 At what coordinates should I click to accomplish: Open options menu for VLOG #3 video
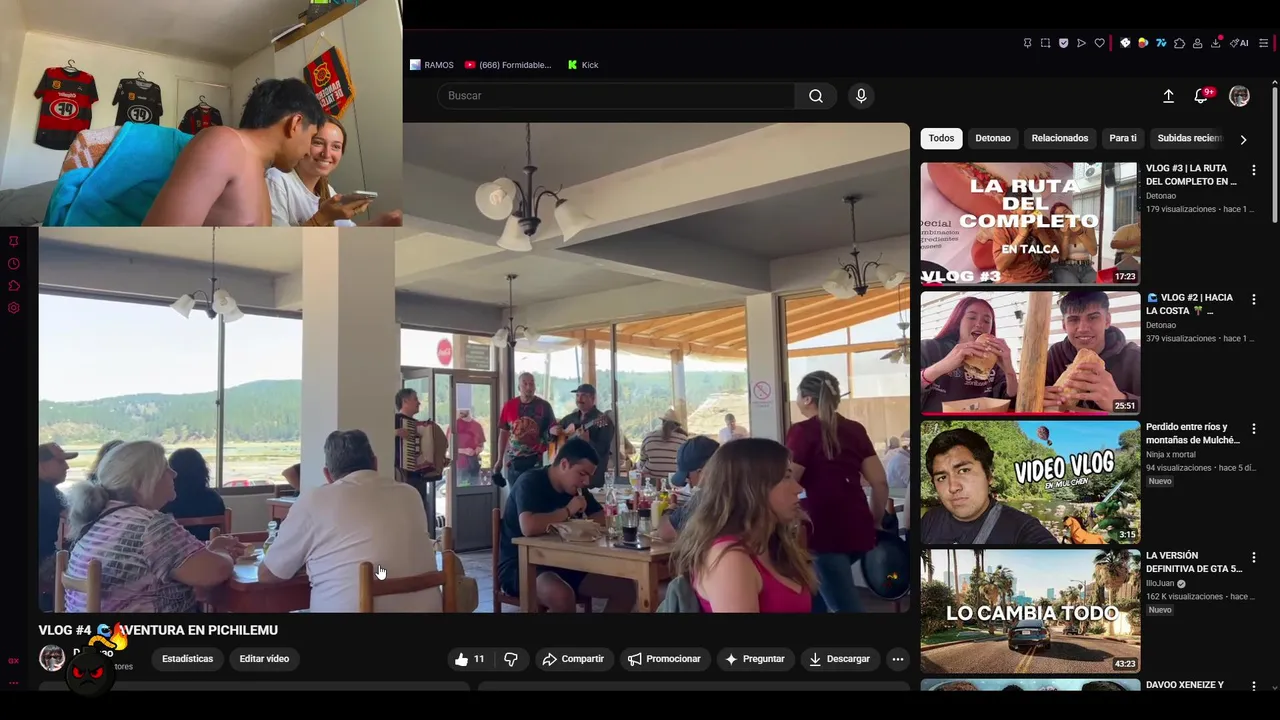point(1253,171)
